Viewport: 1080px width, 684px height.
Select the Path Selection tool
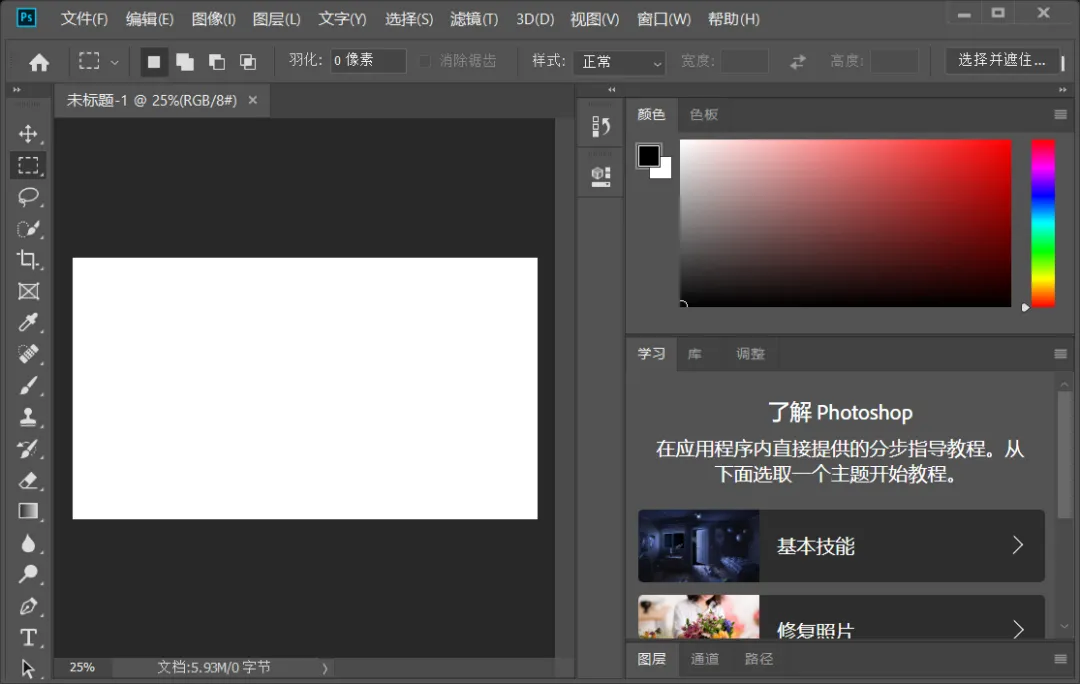(28, 669)
